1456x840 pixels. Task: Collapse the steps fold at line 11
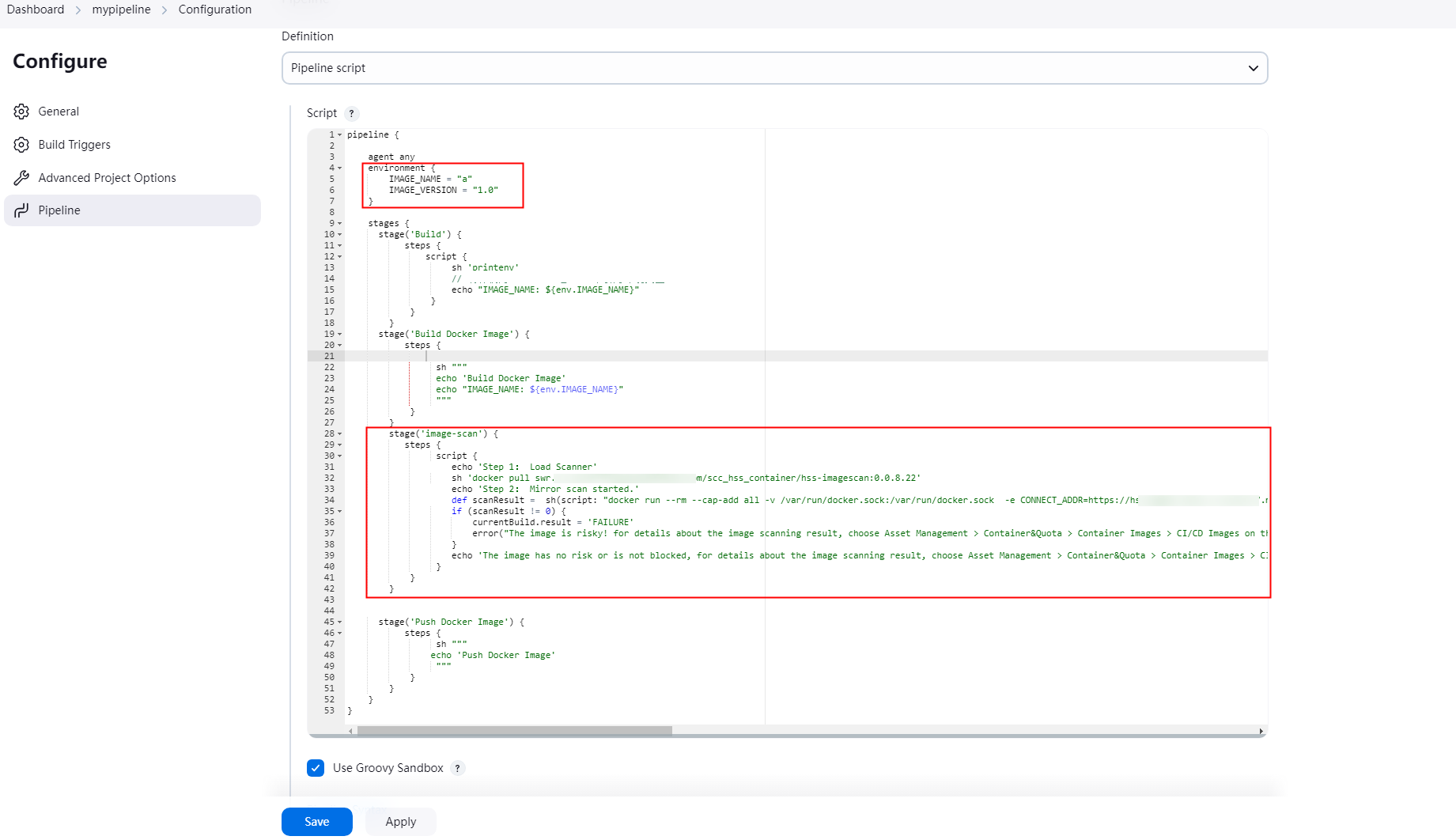click(x=340, y=245)
